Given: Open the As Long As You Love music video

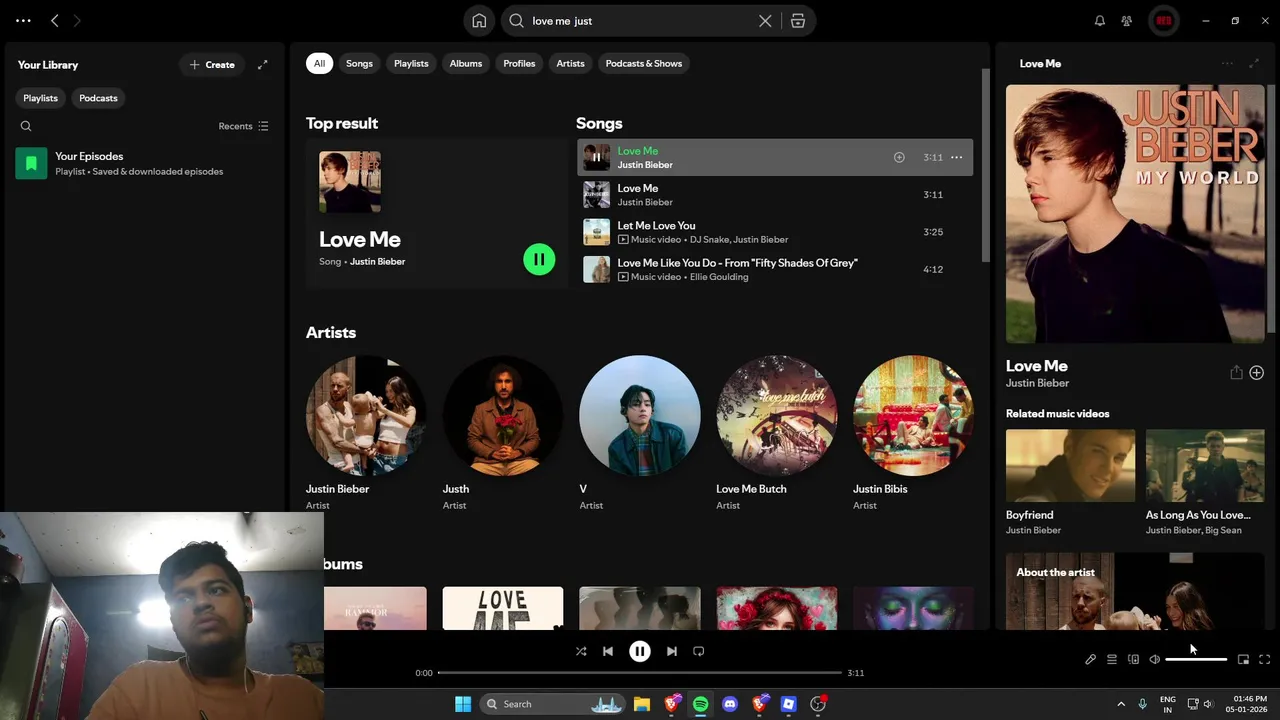Looking at the screenshot, I should pos(1205,482).
